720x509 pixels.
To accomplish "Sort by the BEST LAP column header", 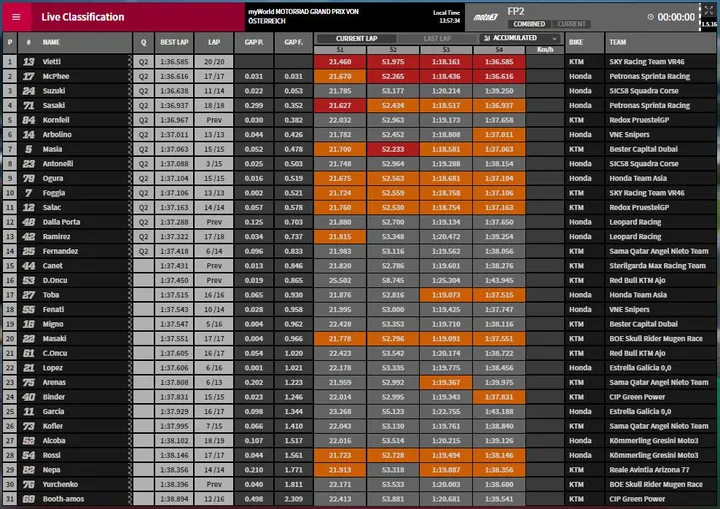I will tap(174, 42).
